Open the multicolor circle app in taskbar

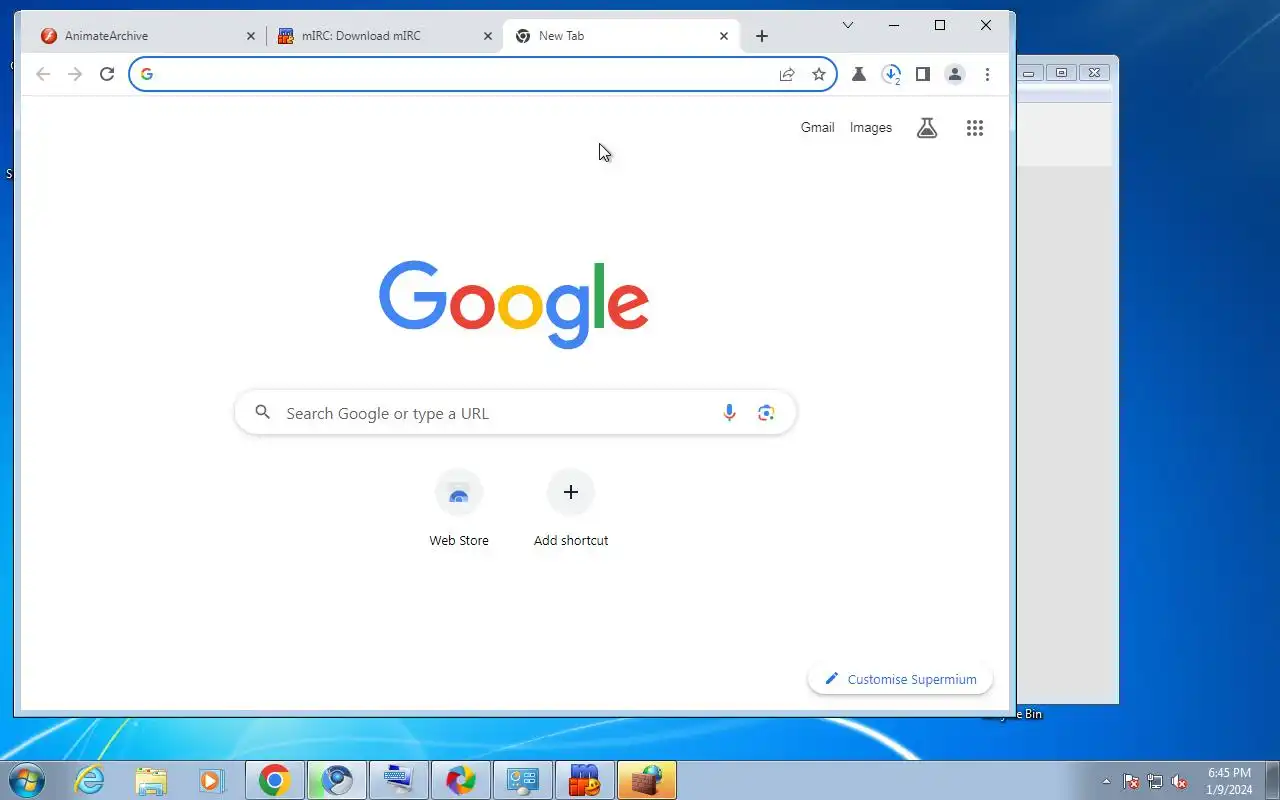(461, 780)
